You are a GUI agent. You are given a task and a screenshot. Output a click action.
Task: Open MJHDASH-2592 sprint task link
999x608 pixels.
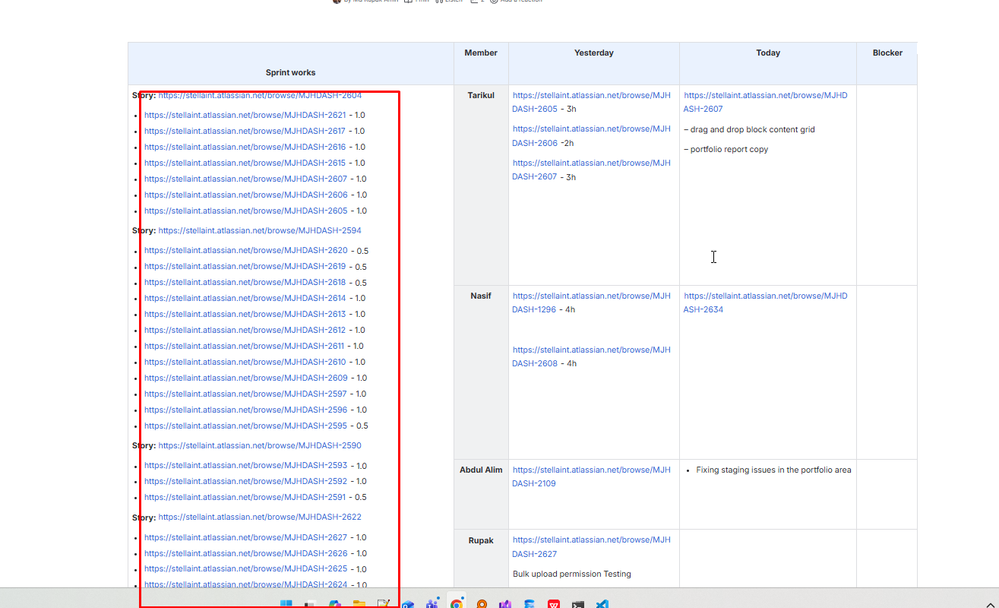click(x=246, y=481)
